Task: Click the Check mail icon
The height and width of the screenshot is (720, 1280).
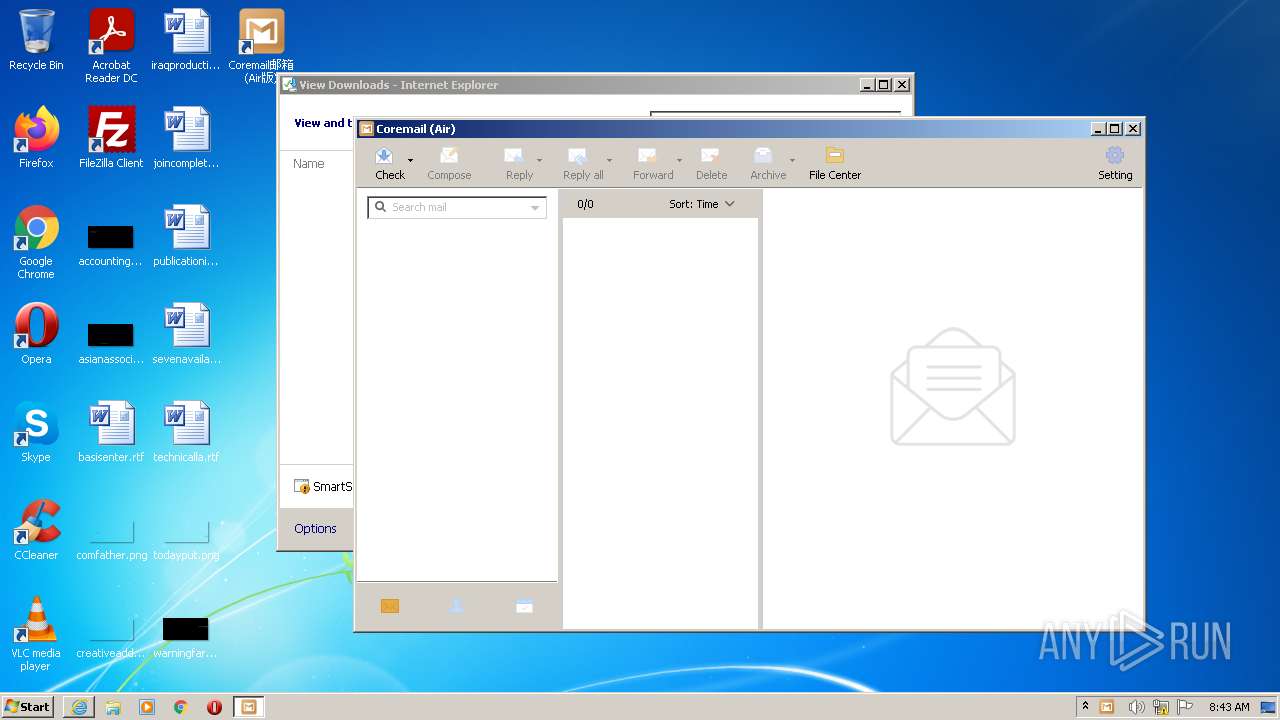Action: point(384,156)
